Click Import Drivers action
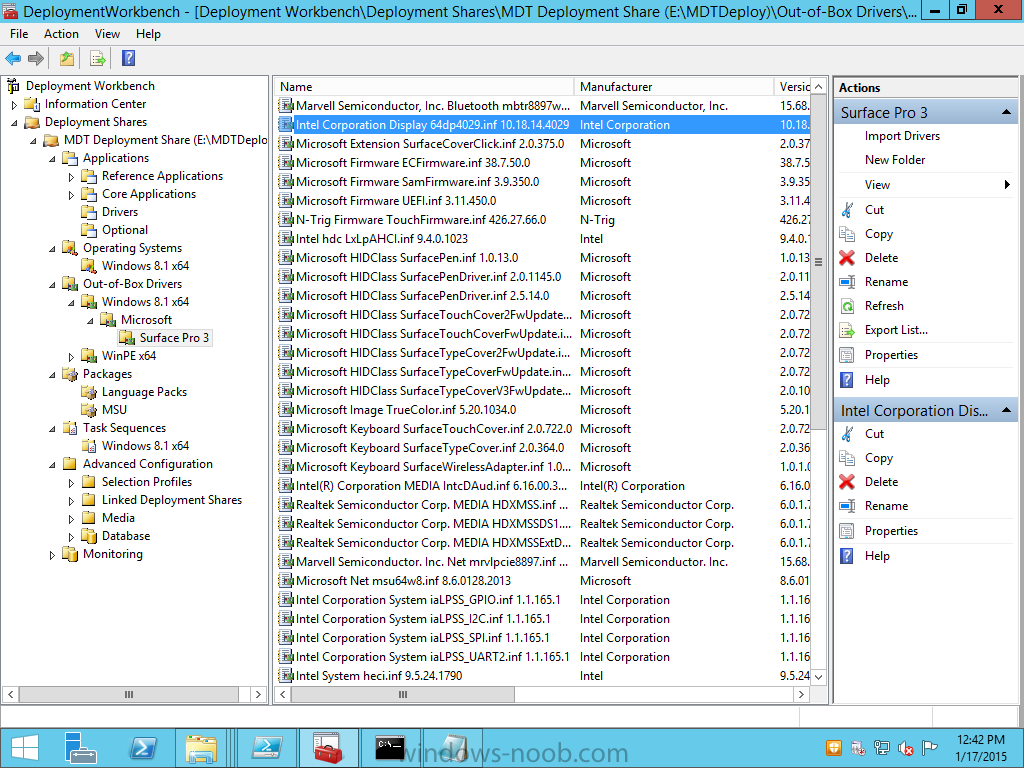 pyautogui.click(x=902, y=136)
